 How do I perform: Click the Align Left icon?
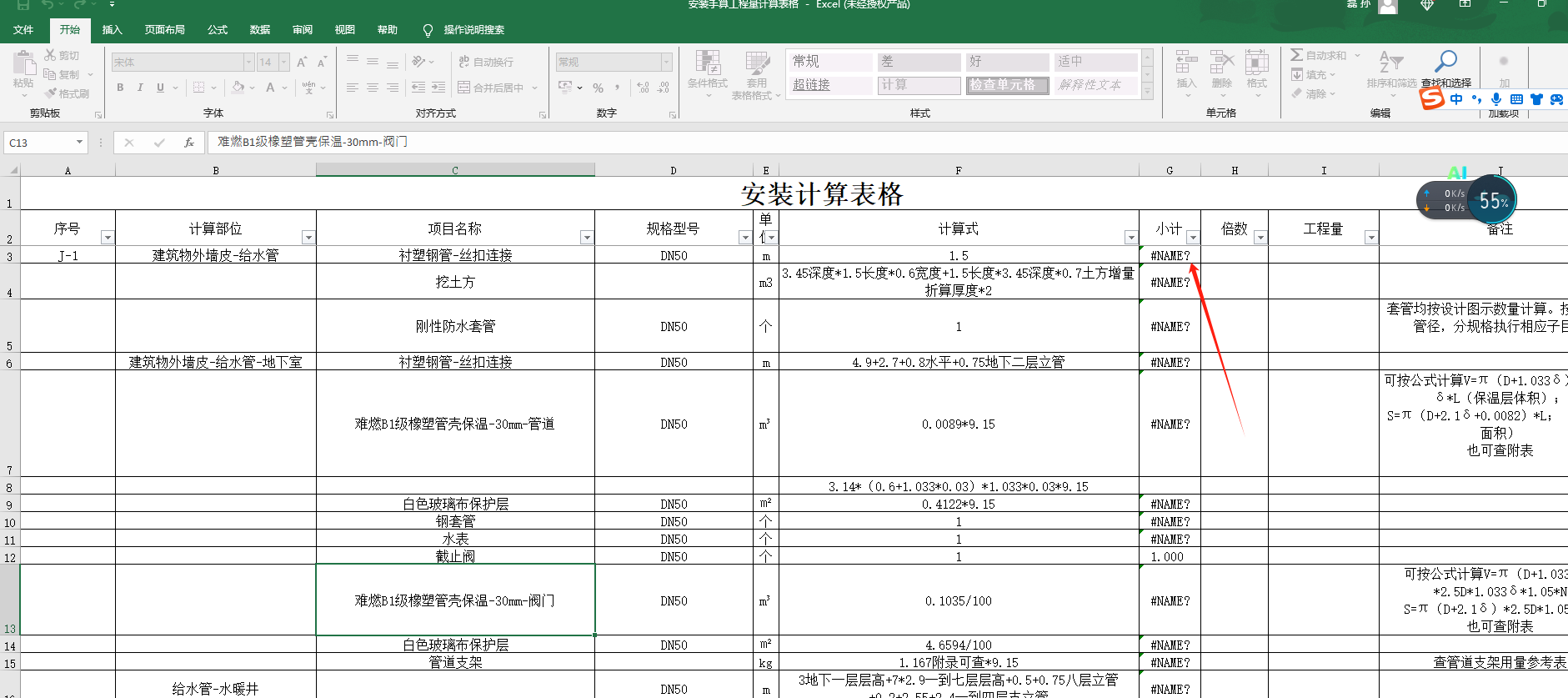(x=353, y=87)
